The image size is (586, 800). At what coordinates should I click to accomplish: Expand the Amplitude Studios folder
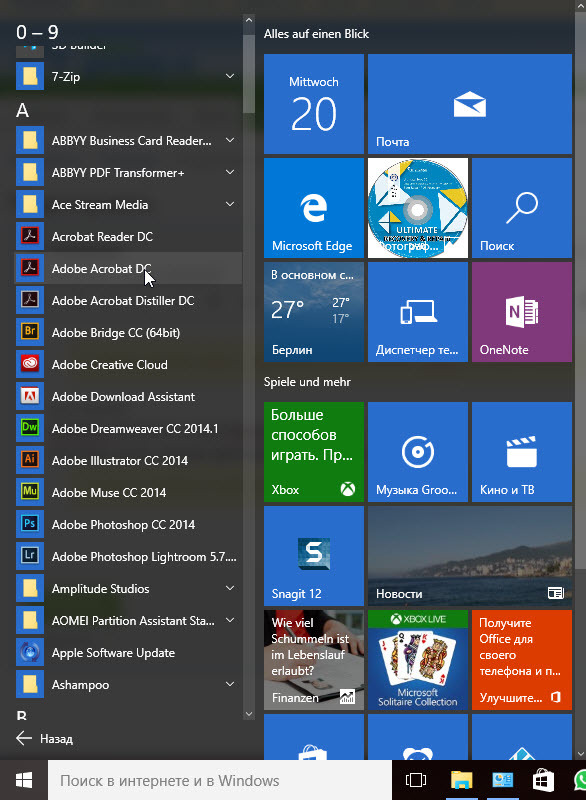click(x=230, y=588)
